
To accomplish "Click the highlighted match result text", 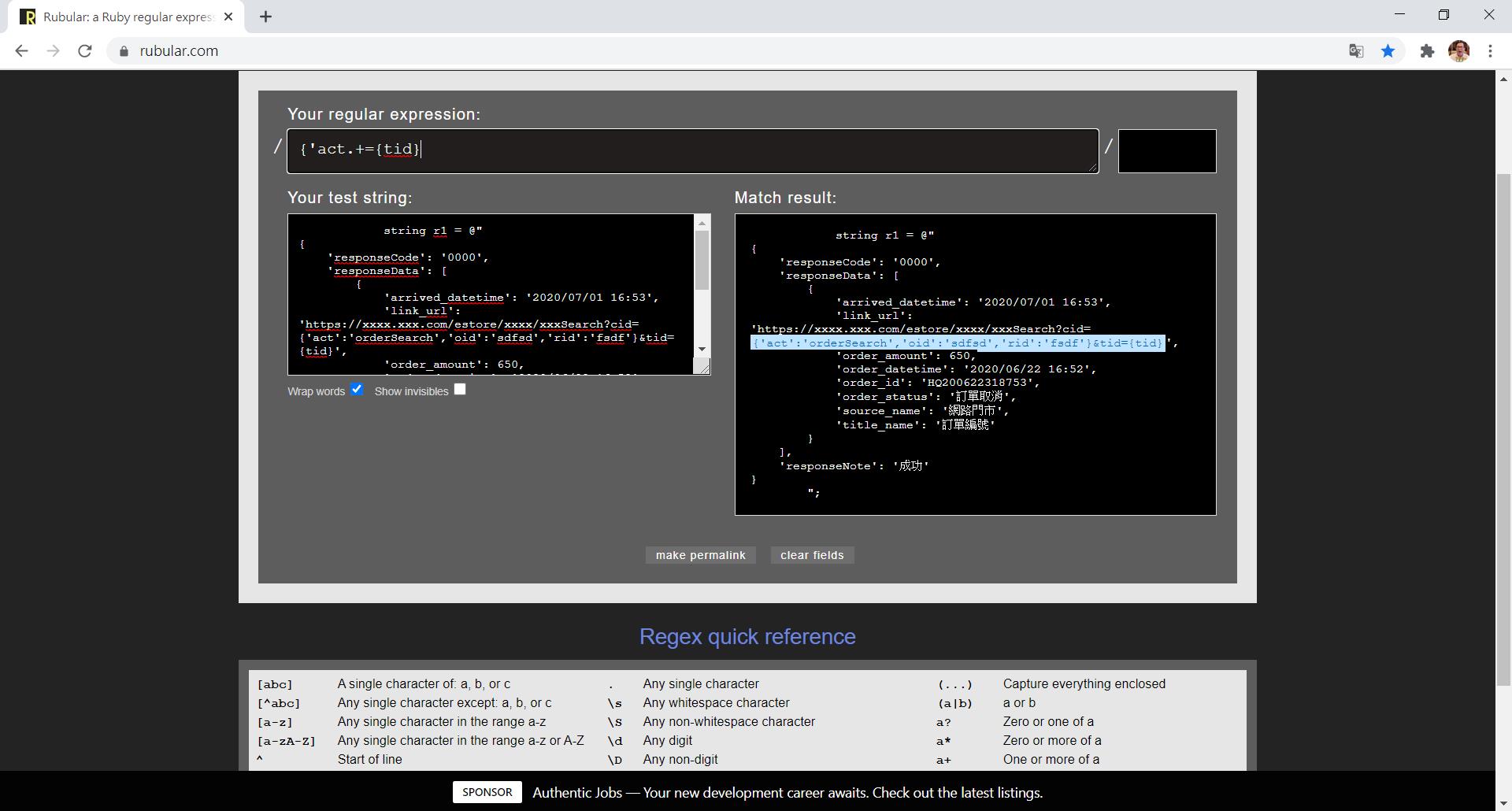I will [x=958, y=343].
